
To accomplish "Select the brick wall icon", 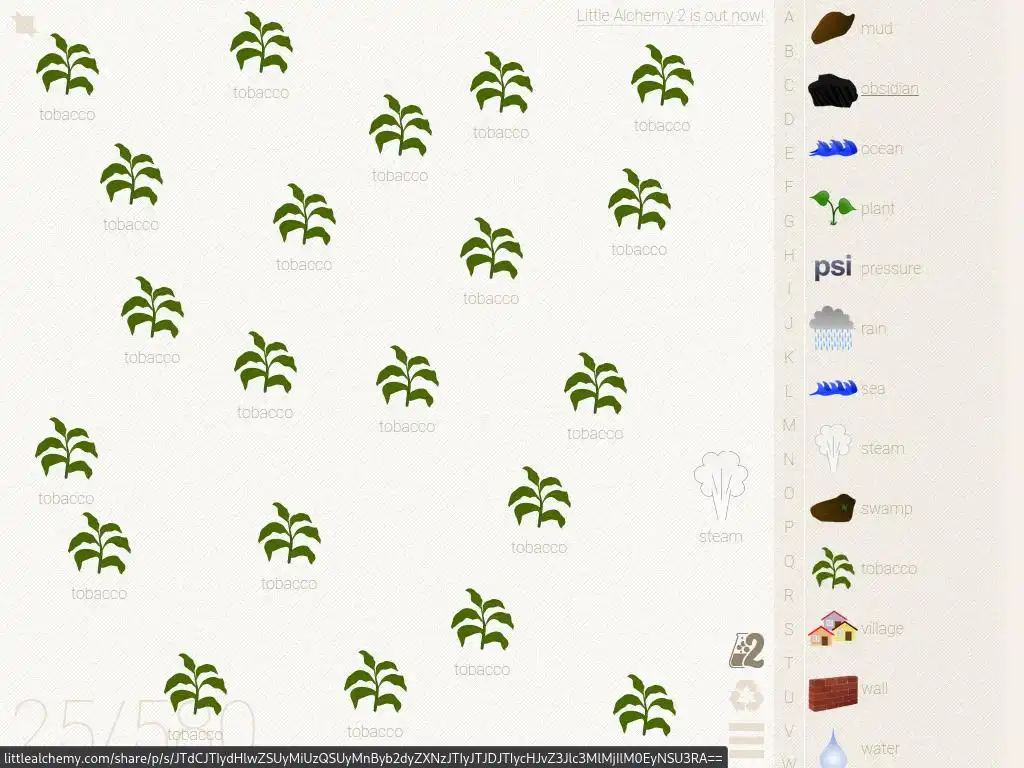I will [833, 693].
